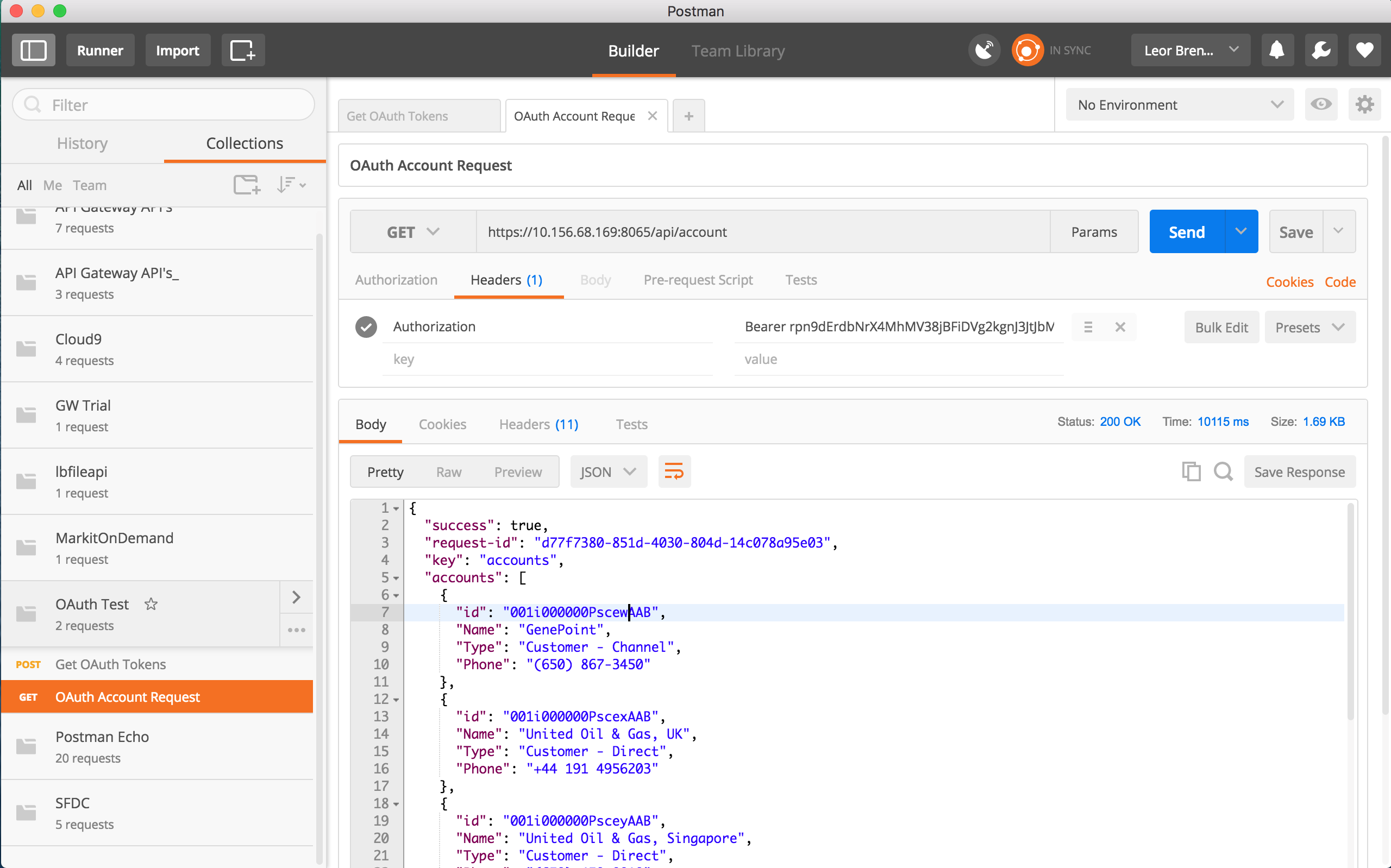Open the notifications bell
This screenshot has width=1391, height=868.
click(x=1277, y=51)
